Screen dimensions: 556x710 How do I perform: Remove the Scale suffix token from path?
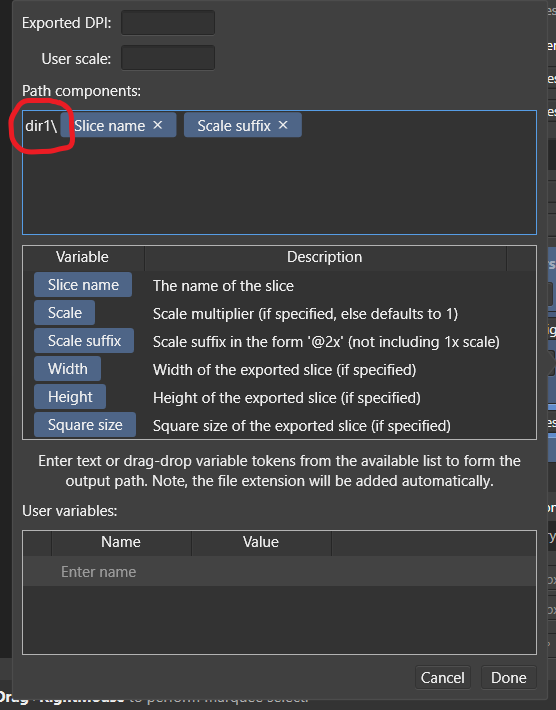tap(283, 125)
